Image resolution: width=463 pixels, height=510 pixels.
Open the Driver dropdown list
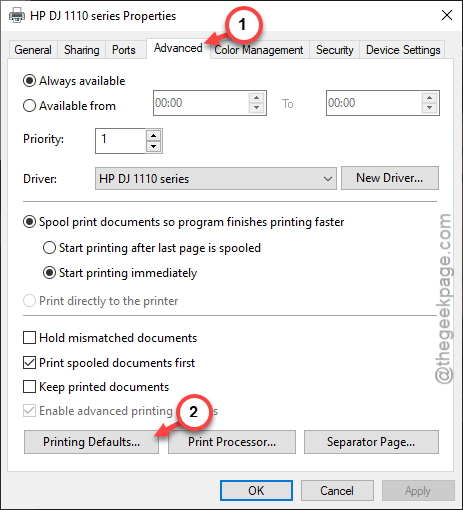(216, 179)
